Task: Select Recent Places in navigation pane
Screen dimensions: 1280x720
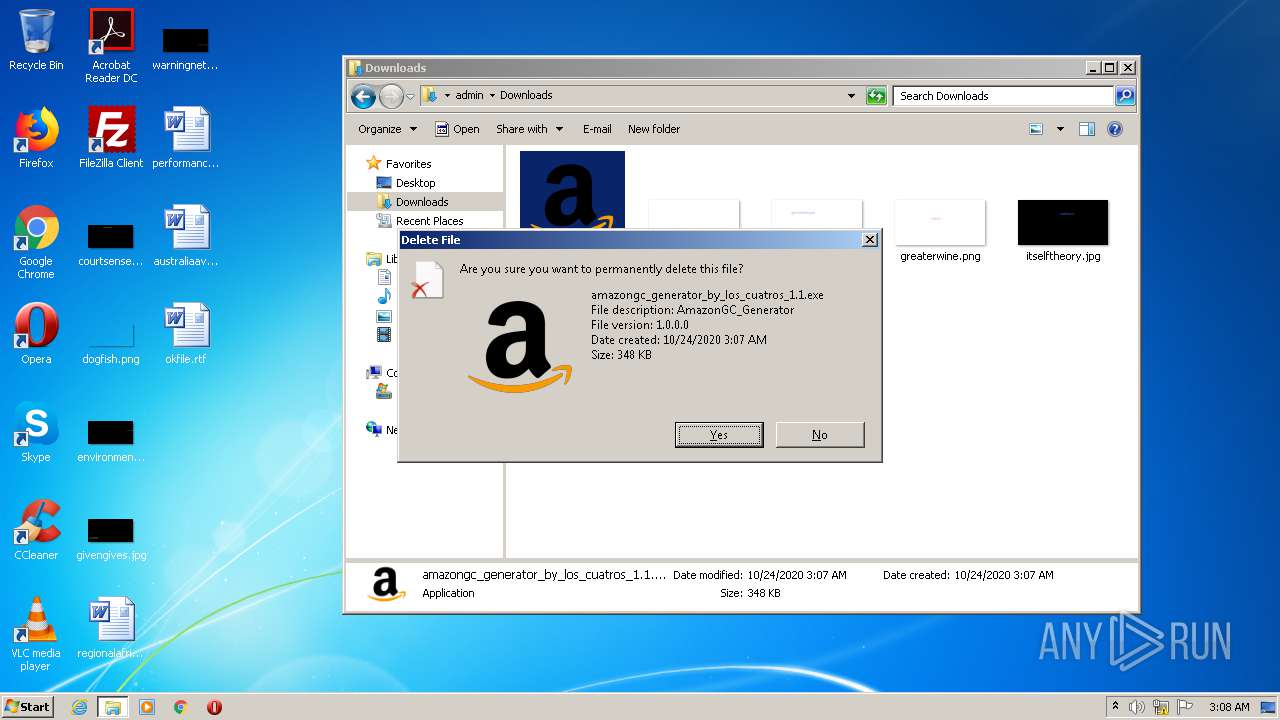Action: (420, 221)
